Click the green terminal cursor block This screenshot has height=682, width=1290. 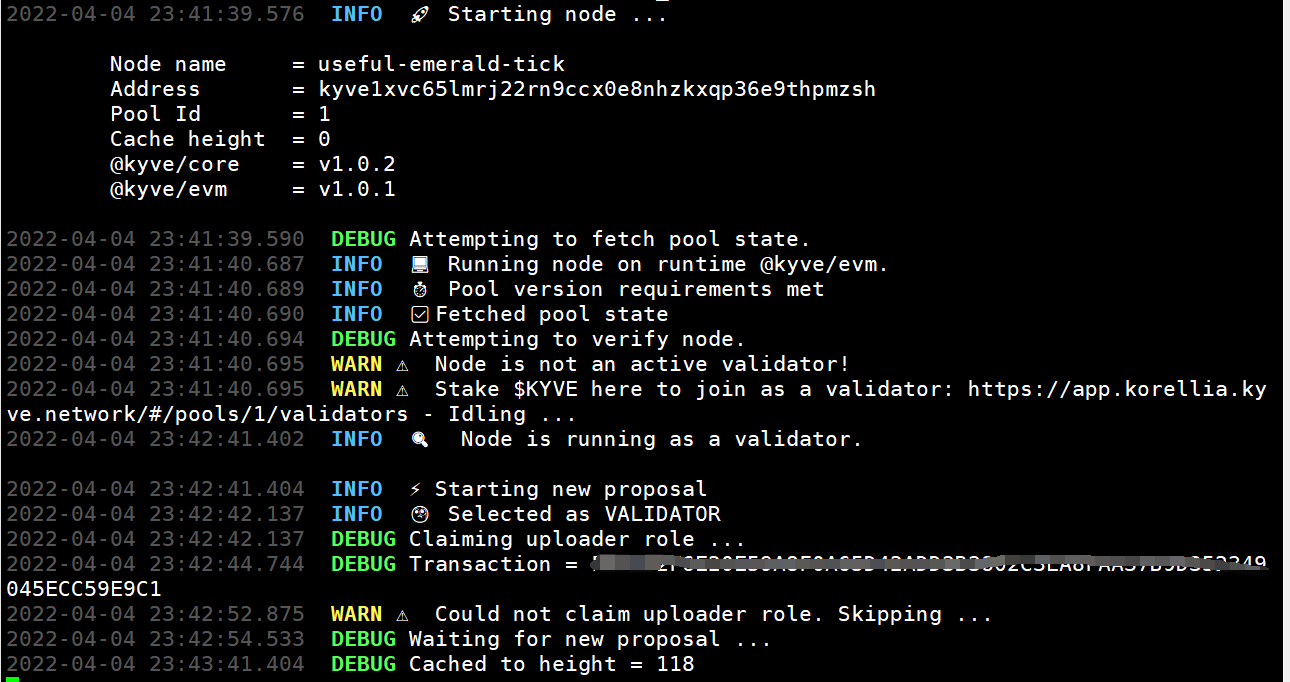[12, 679]
